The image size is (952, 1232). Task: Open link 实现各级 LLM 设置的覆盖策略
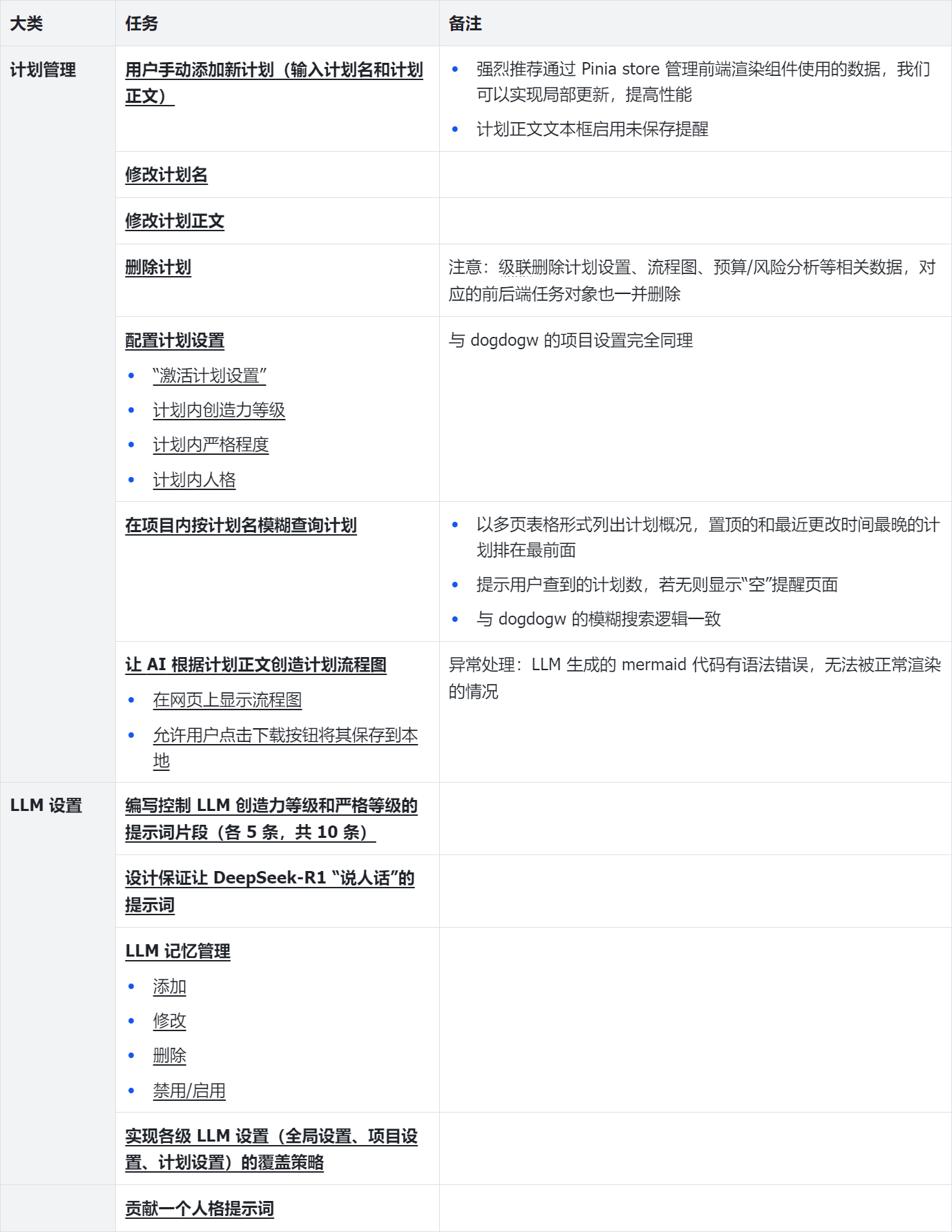click(x=271, y=1149)
